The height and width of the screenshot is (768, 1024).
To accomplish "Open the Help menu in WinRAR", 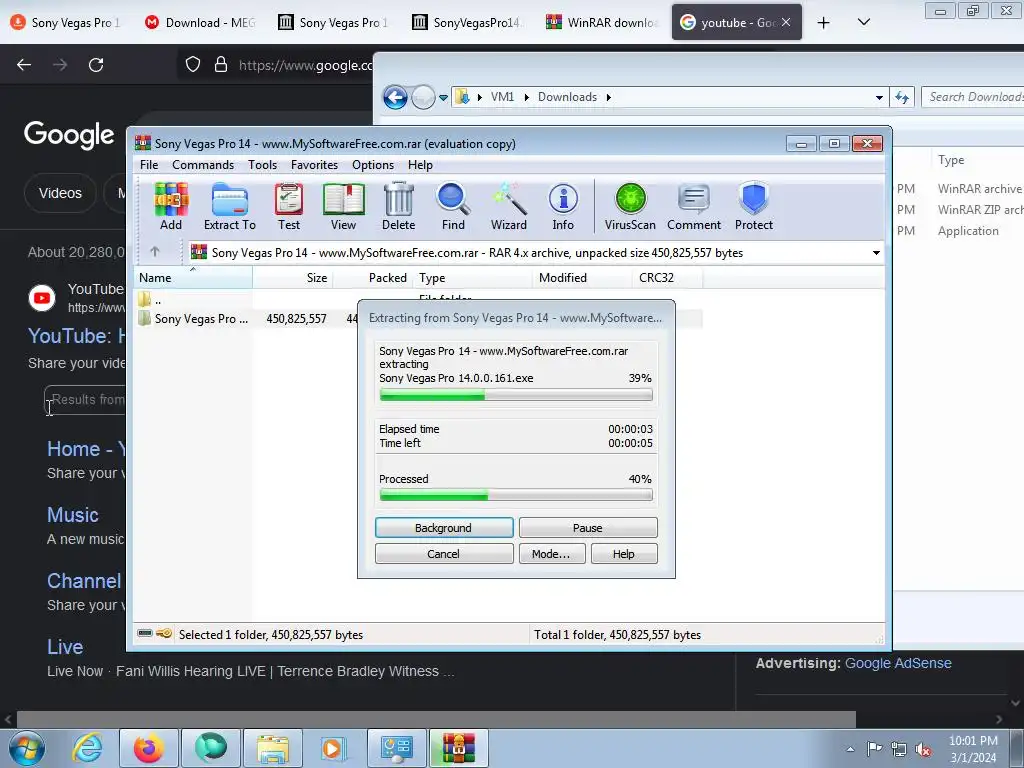I will pyautogui.click(x=421, y=165).
